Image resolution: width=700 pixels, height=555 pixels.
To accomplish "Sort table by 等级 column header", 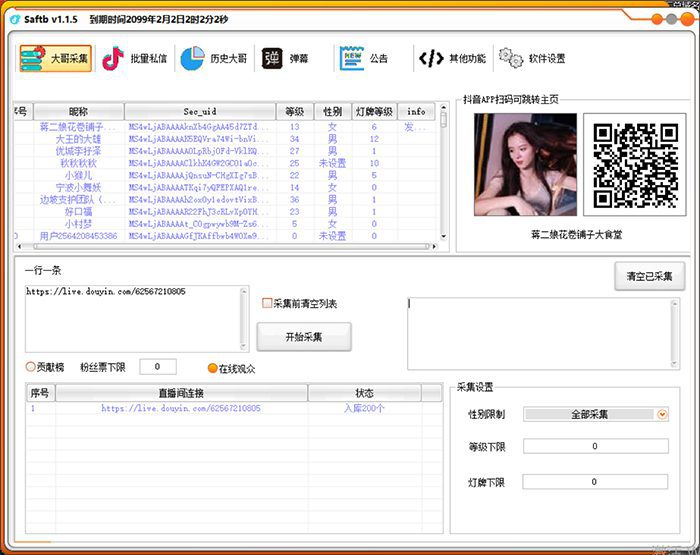I will coord(294,111).
